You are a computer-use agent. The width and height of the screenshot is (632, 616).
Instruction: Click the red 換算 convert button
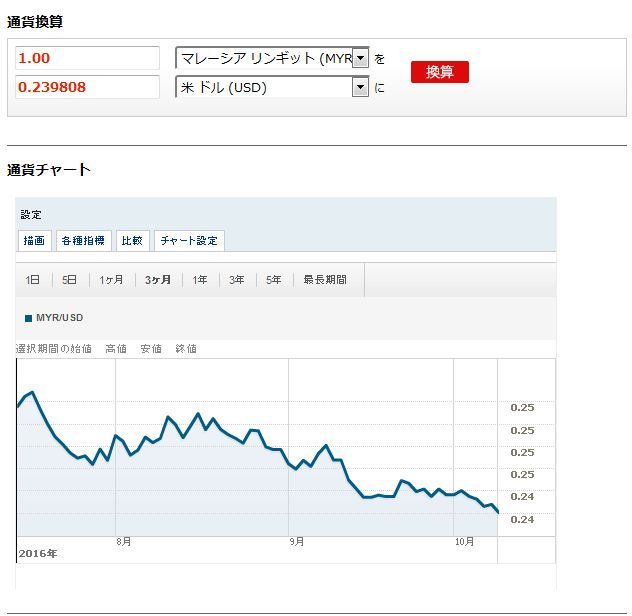(440, 72)
